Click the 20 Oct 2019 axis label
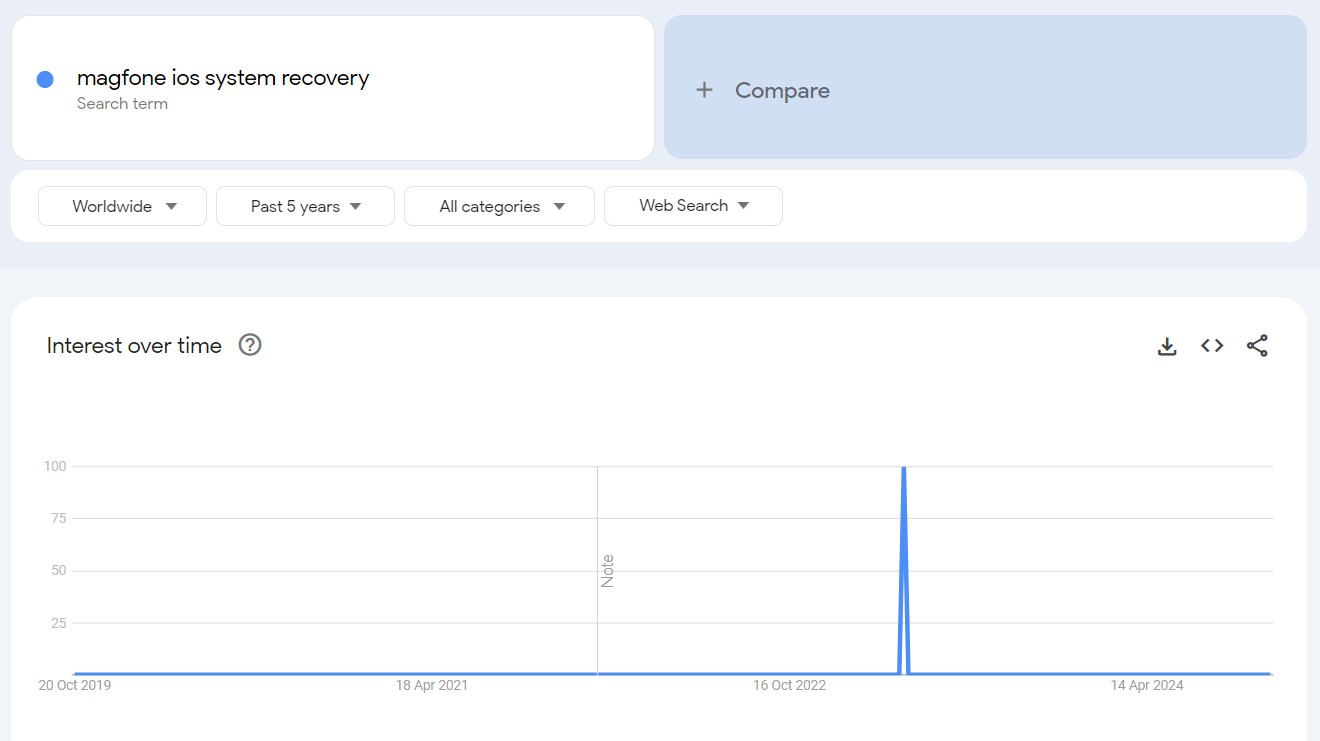The width and height of the screenshot is (1320, 741). coord(75,685)
